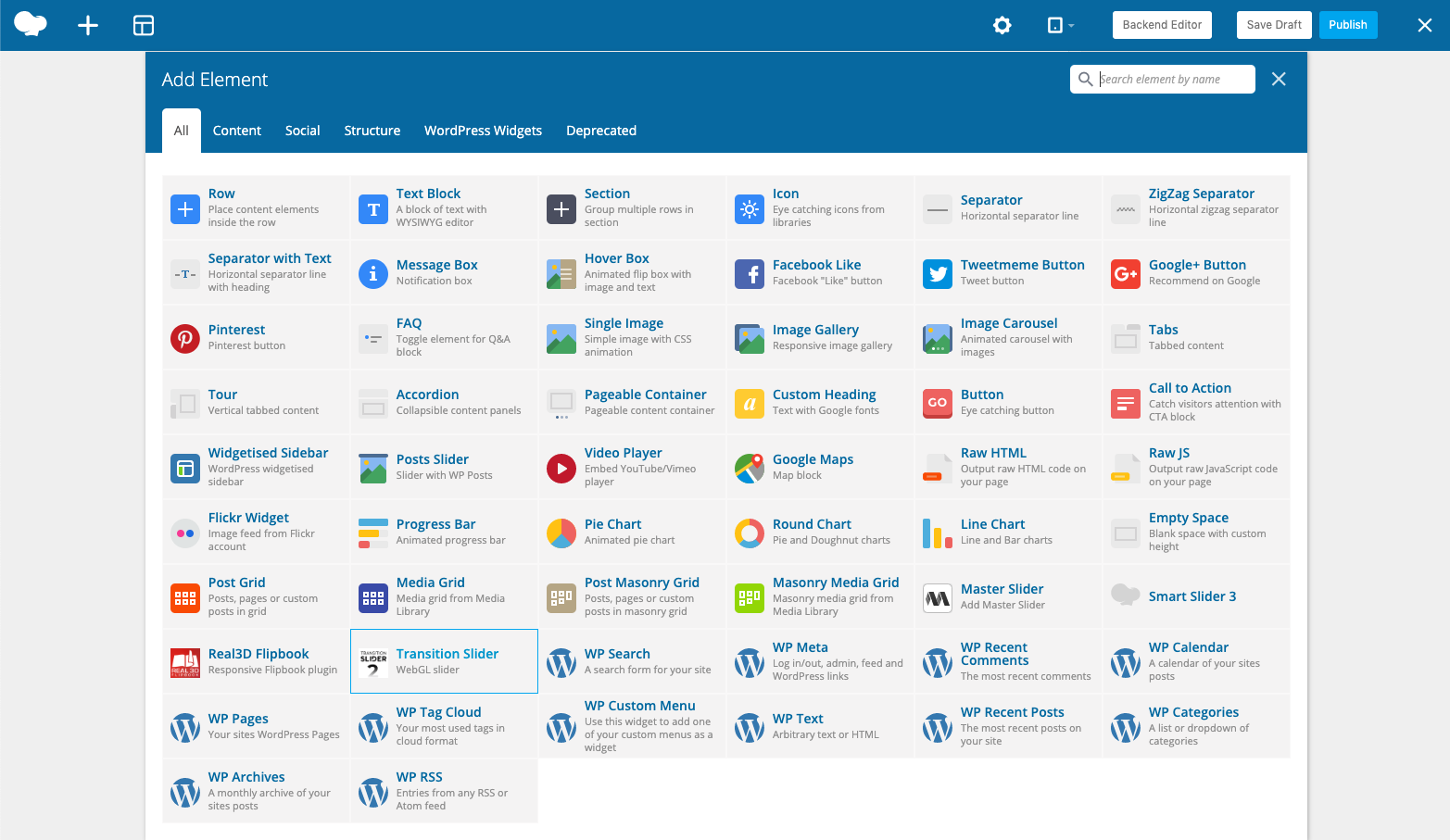The image size is (1450, 840).
Task: Switch to Backend Editor
Action: point(1162,25)
